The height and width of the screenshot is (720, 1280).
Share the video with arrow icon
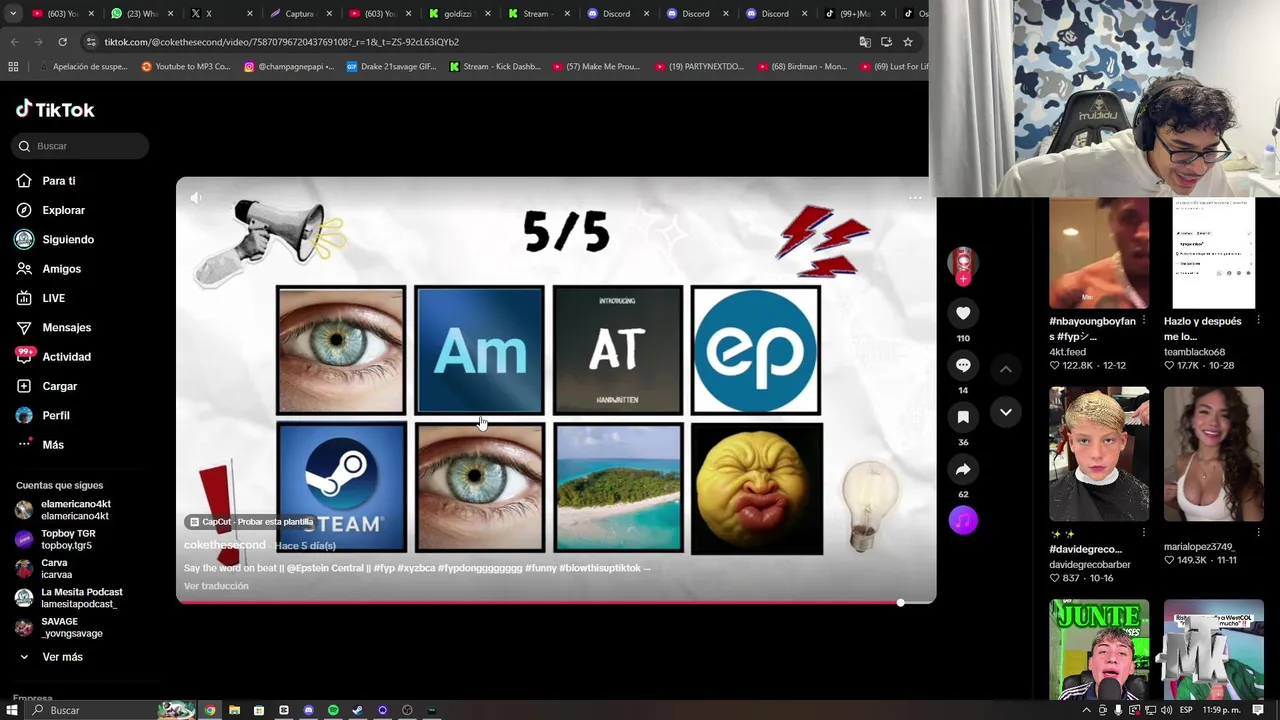click(x=963, y=469)
